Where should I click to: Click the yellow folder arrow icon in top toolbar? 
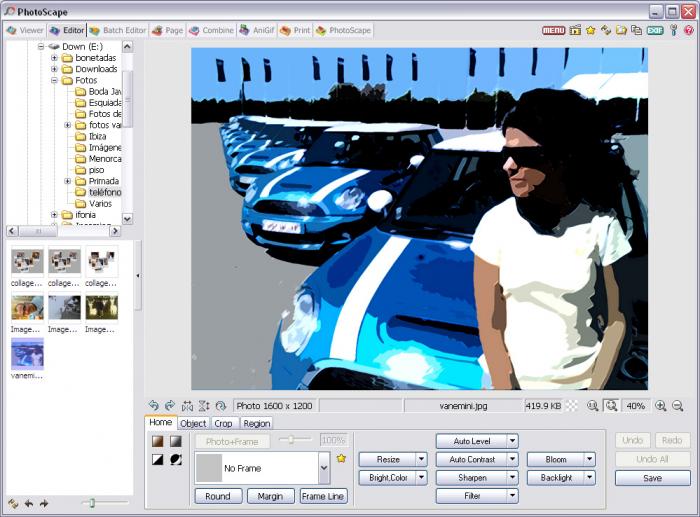[621, 30]
